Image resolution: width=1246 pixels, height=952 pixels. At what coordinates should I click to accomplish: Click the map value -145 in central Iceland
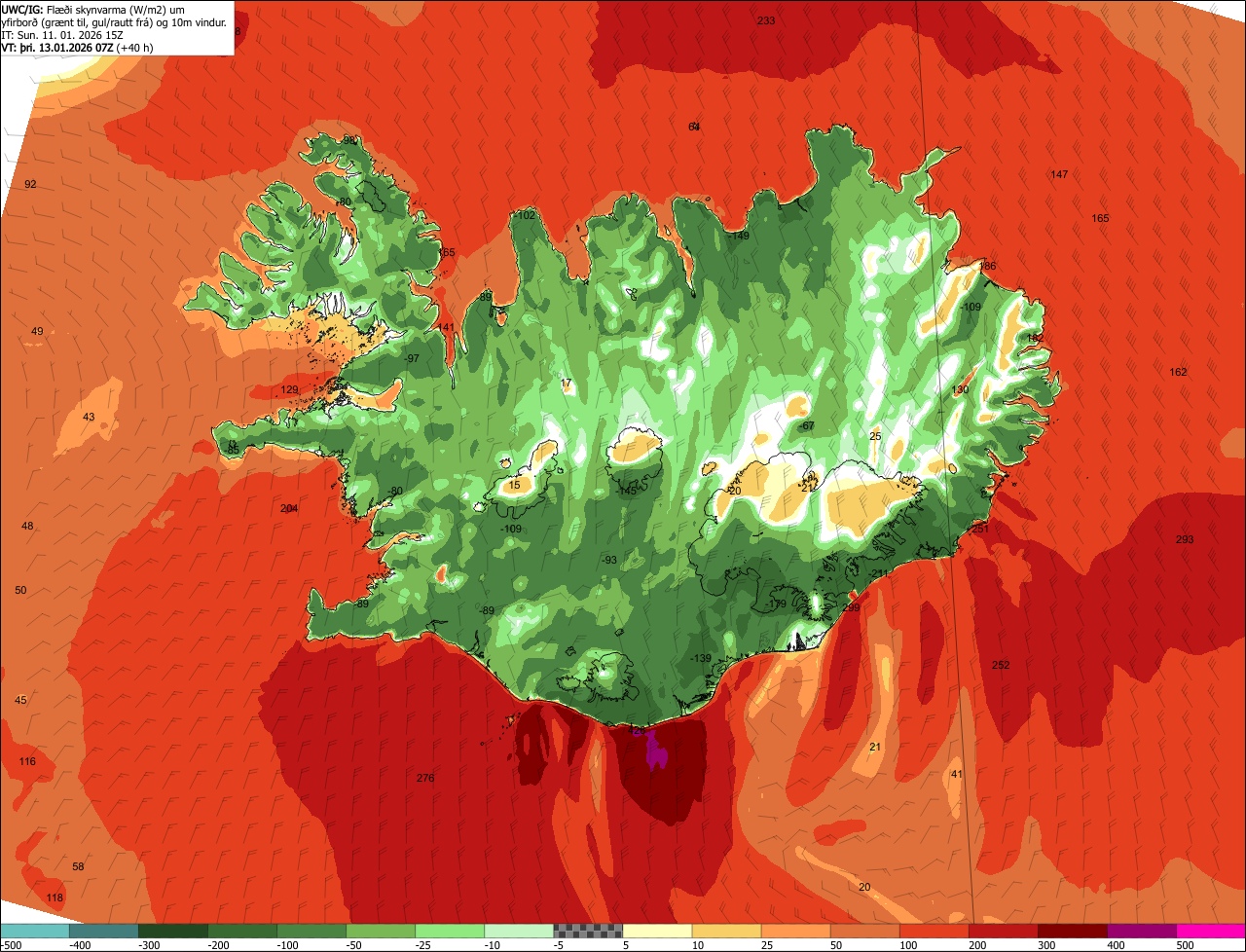coord(627,491)
